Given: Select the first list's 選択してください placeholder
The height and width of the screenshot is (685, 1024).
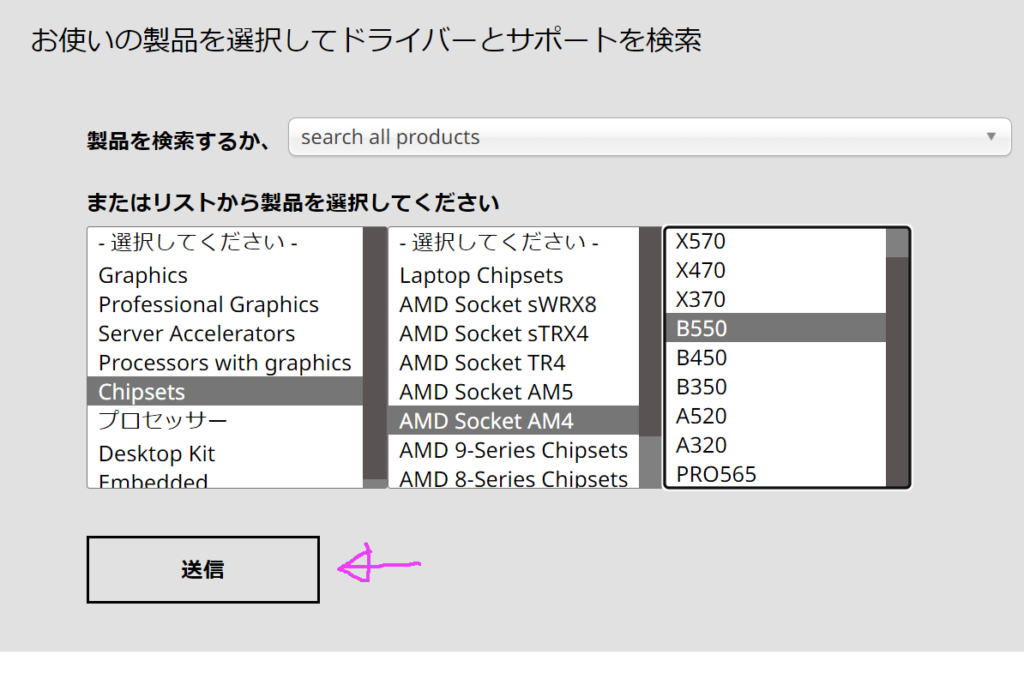Looking at the screenshot, I should (225, 243).
